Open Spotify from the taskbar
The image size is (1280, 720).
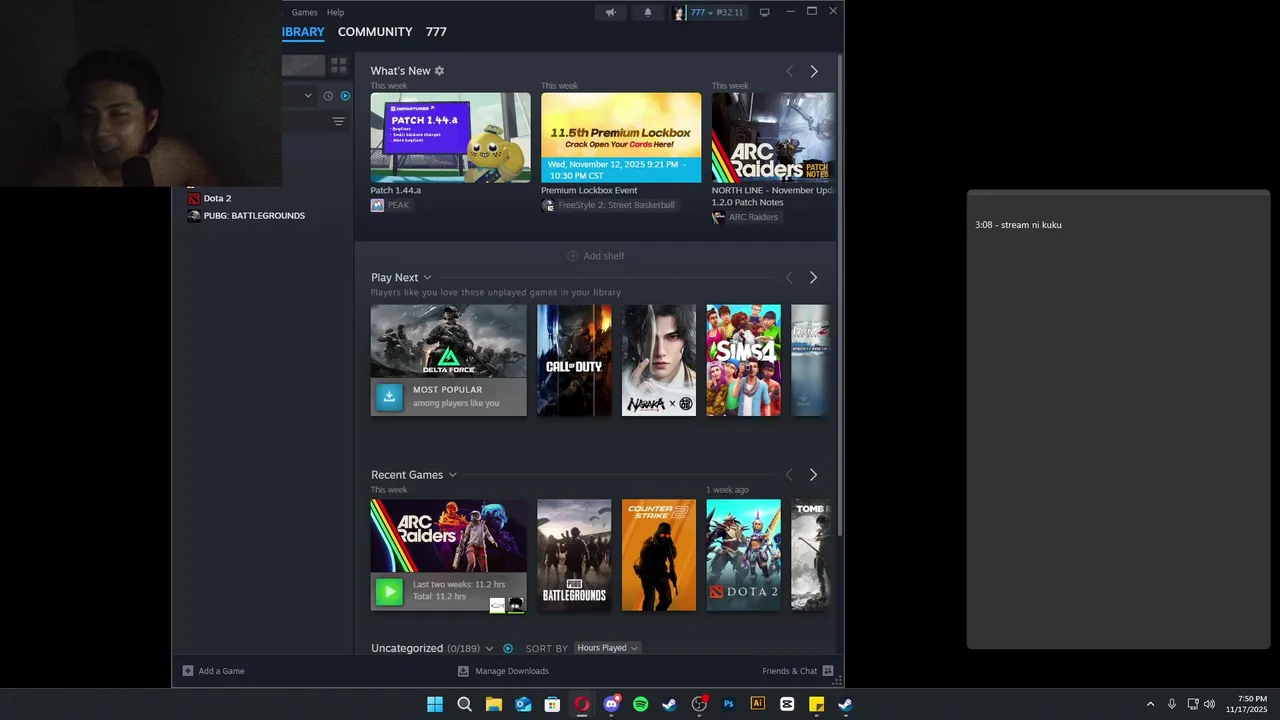640,704
